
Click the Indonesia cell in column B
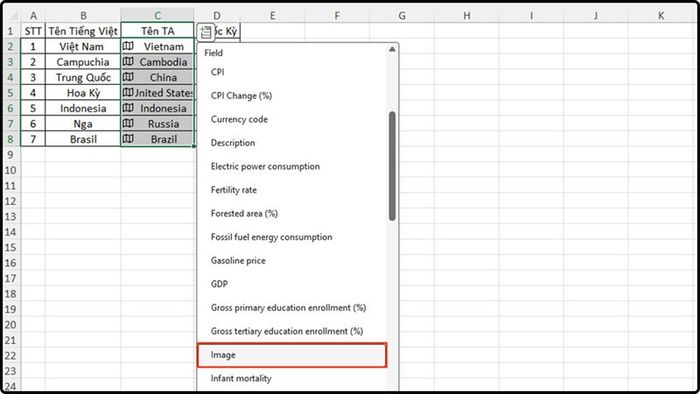tap(83, 108)
